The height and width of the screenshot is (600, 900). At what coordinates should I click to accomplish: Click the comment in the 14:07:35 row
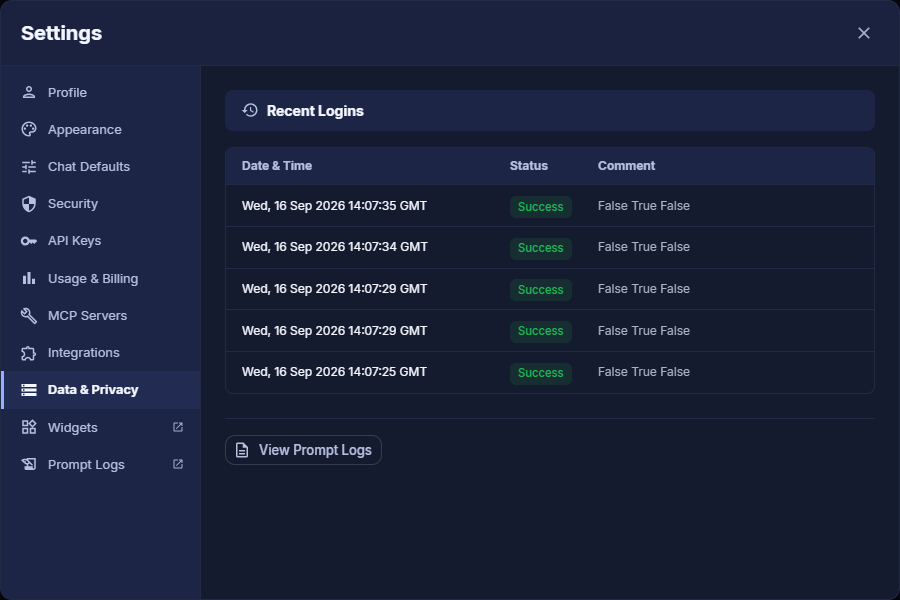tap(643, 206)
